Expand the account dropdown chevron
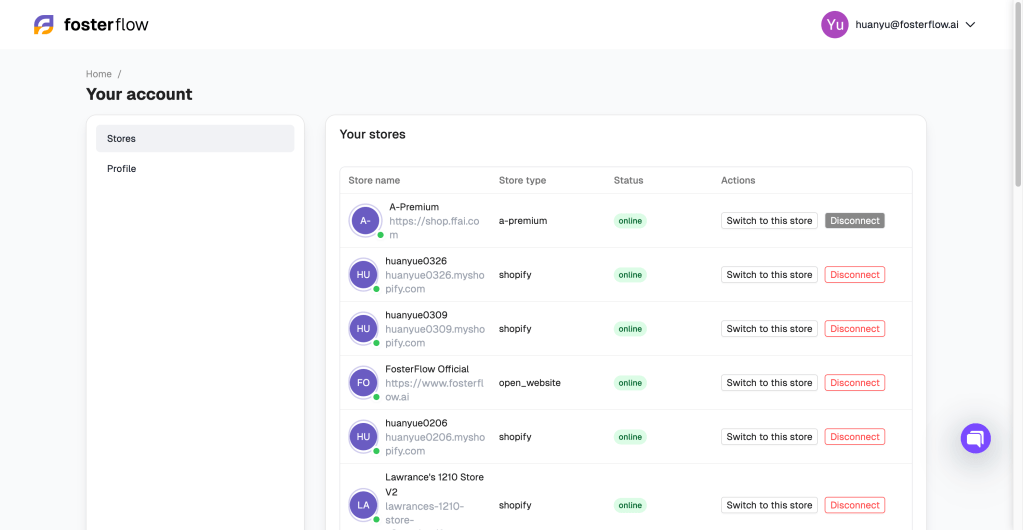 coord(970,25)
